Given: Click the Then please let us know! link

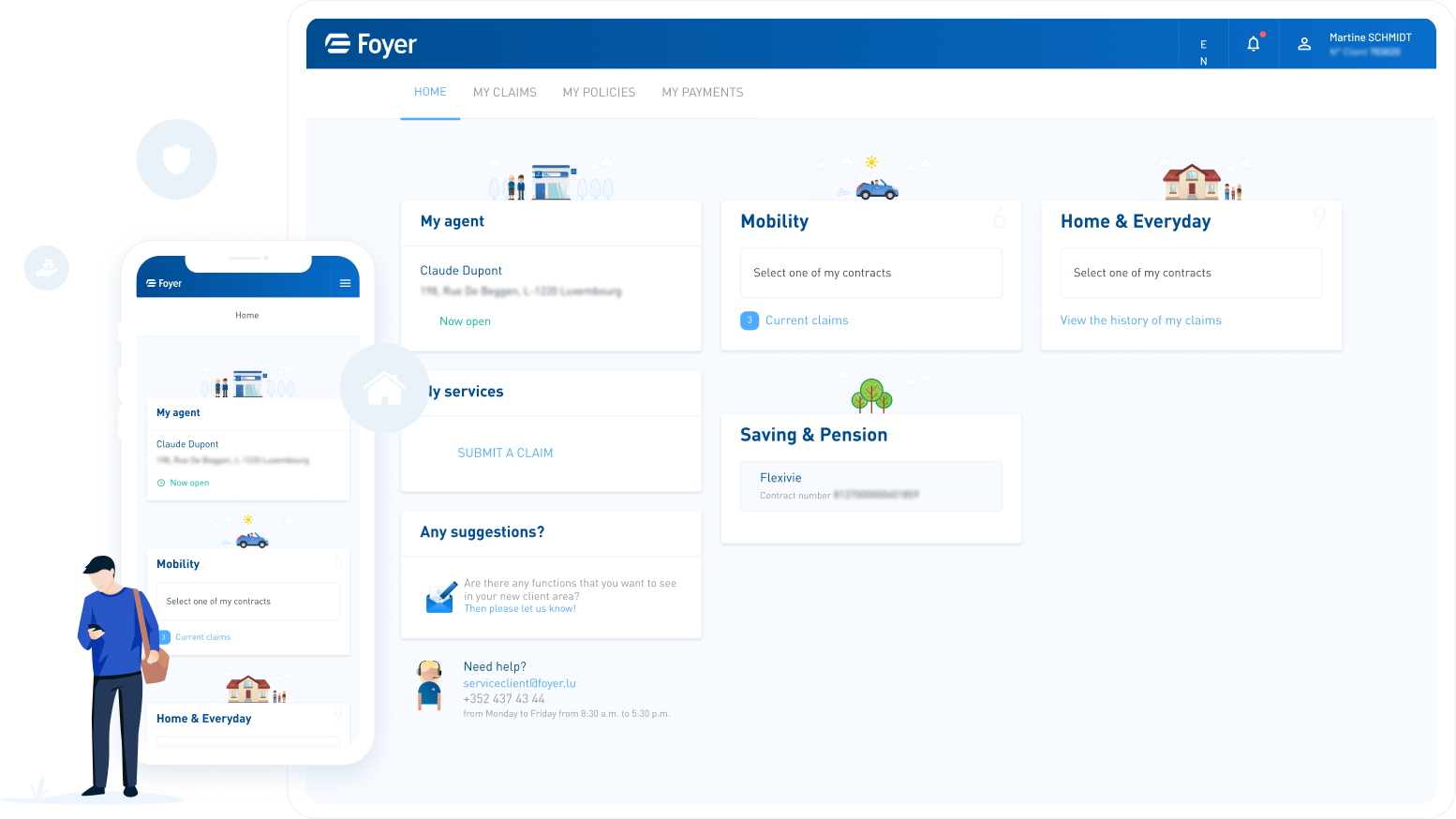Looking at the screenshot, I should tap(520, 609).
